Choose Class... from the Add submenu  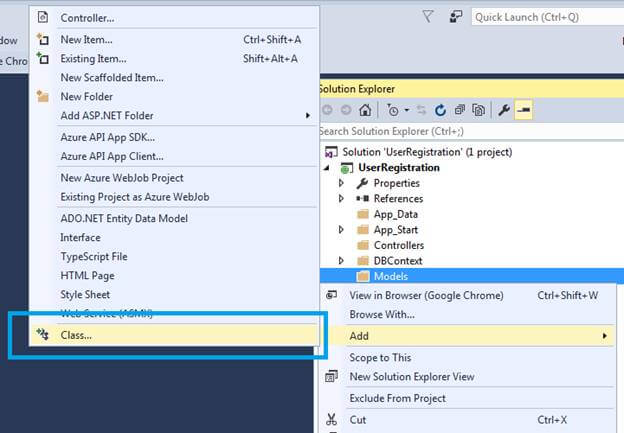[76, 335]
